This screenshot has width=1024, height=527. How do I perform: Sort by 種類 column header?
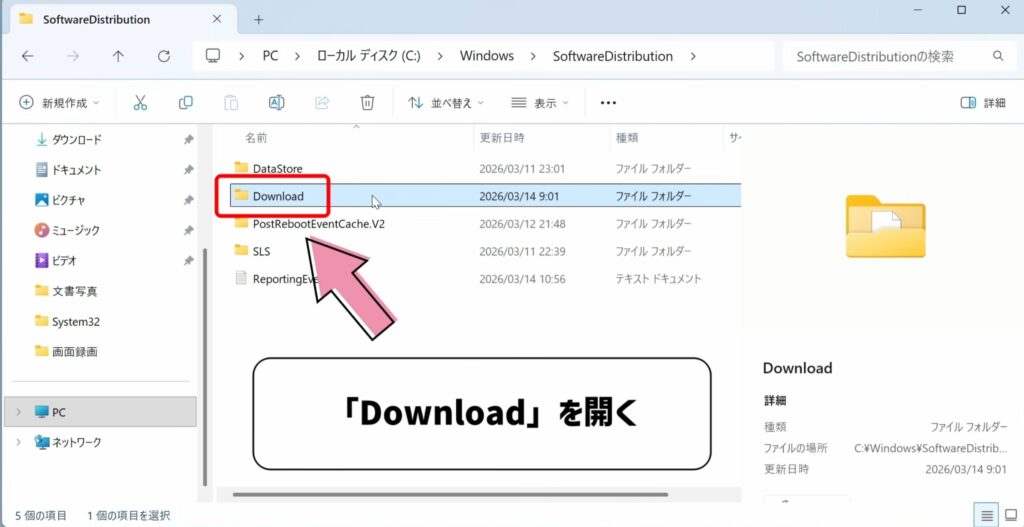tap(627, 138)
